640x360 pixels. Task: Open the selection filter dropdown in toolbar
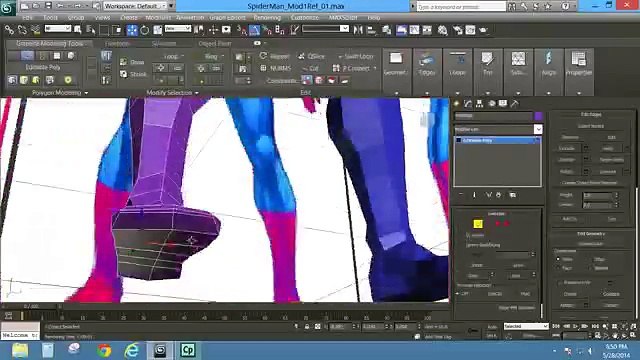point(58,29)
